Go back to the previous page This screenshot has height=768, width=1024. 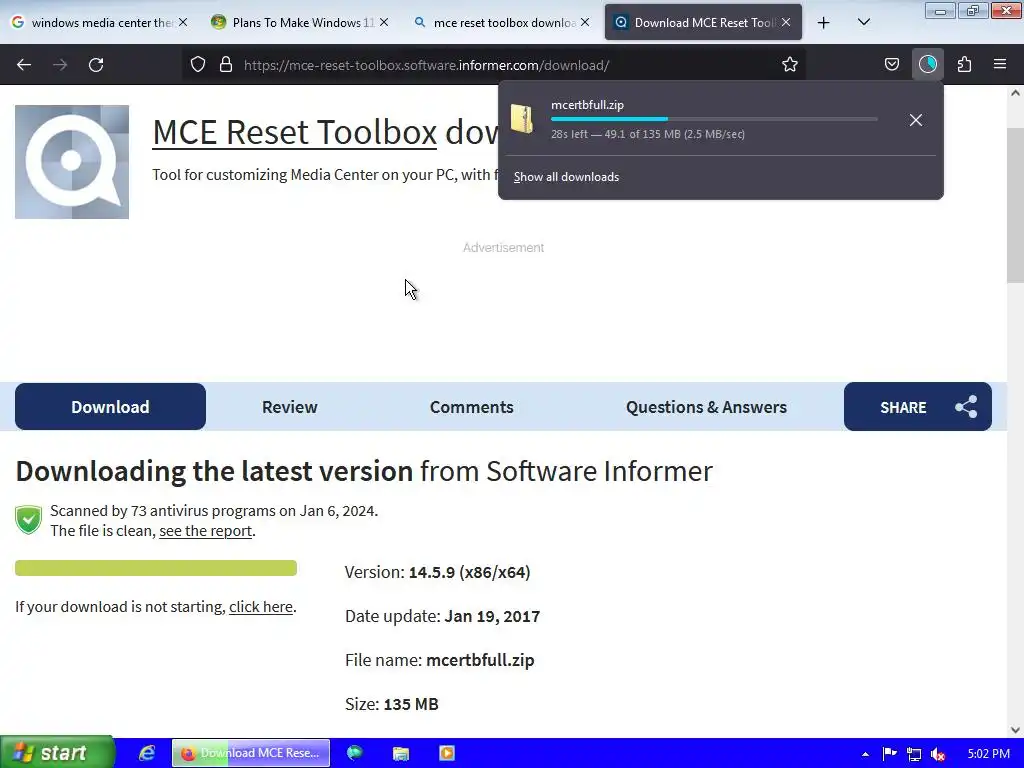(x=24, y=65)
